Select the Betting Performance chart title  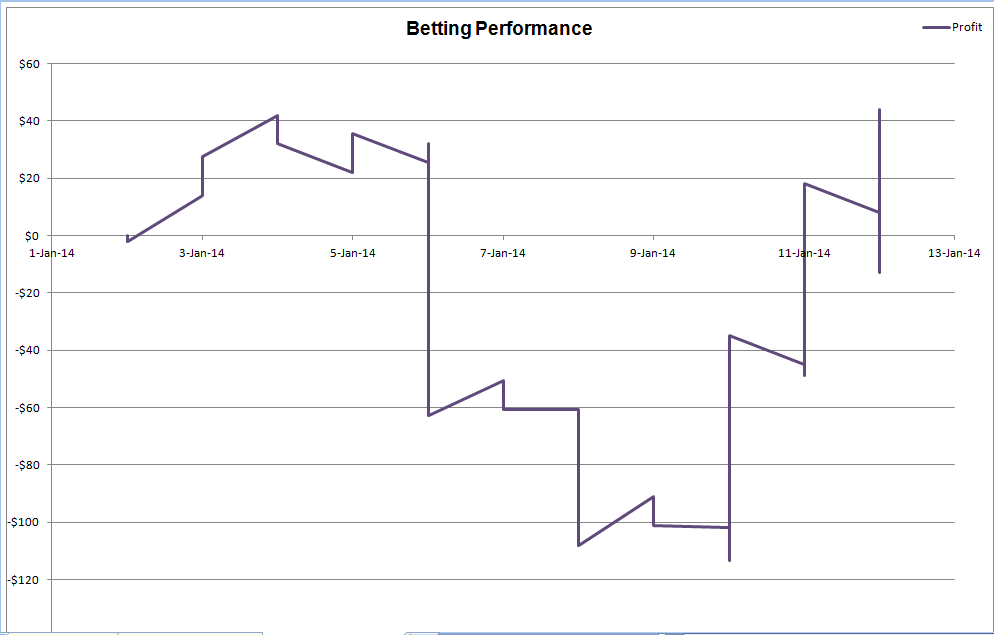(499, 29)
